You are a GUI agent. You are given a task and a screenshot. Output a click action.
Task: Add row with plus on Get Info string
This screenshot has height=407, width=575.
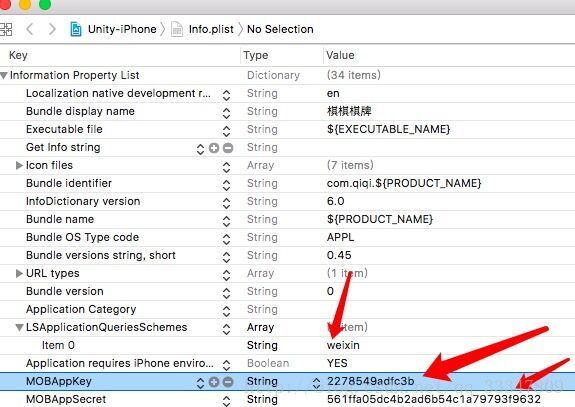point(214,148)
